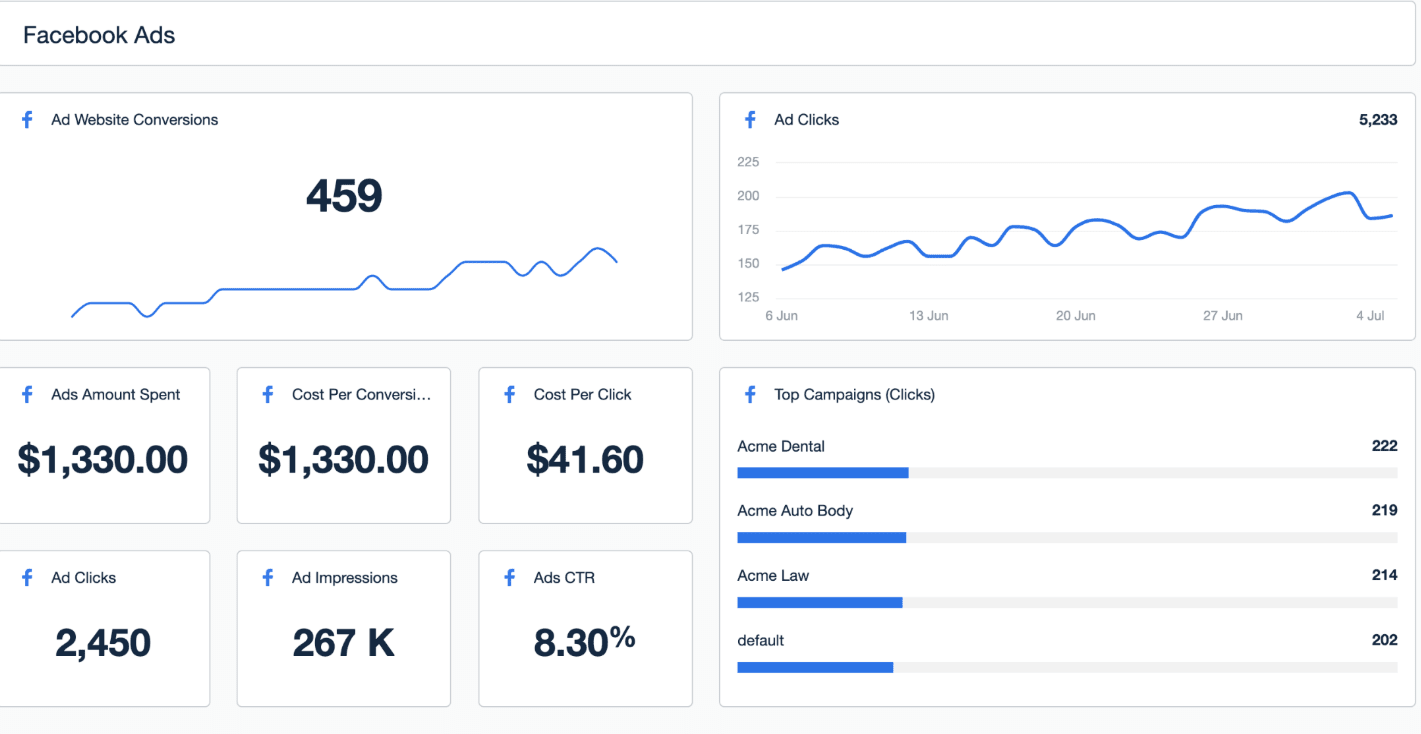Select the Acme Auto Body progress bar

1067,537
